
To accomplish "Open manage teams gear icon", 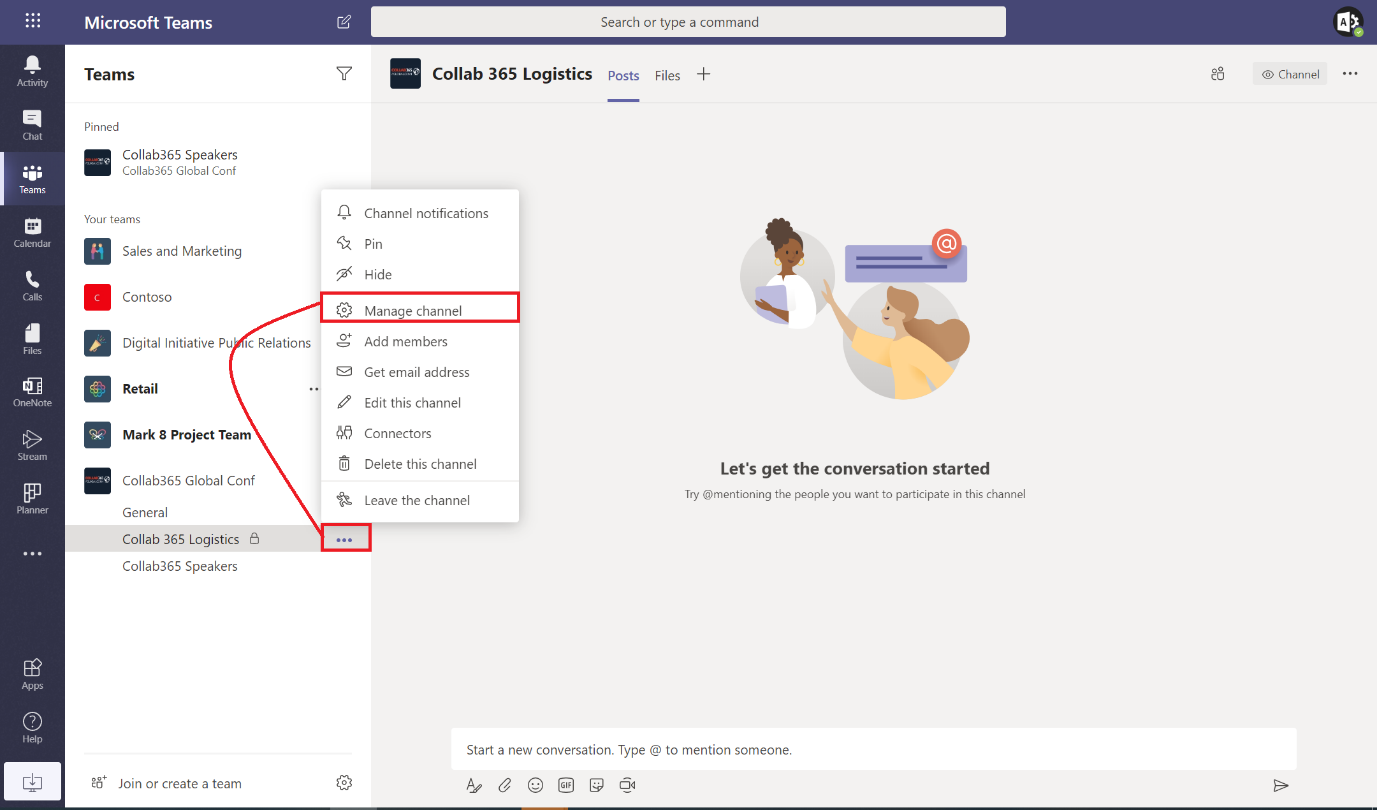I will coord(344,782).
